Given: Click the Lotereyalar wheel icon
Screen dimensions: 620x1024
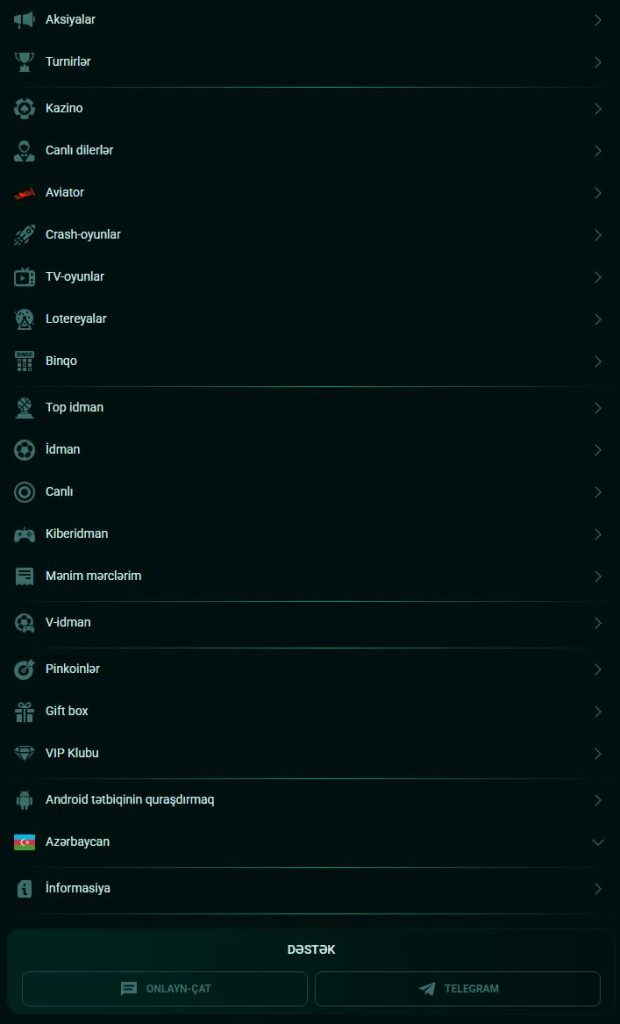Looking at the screenshot, I should click(24, 319).
